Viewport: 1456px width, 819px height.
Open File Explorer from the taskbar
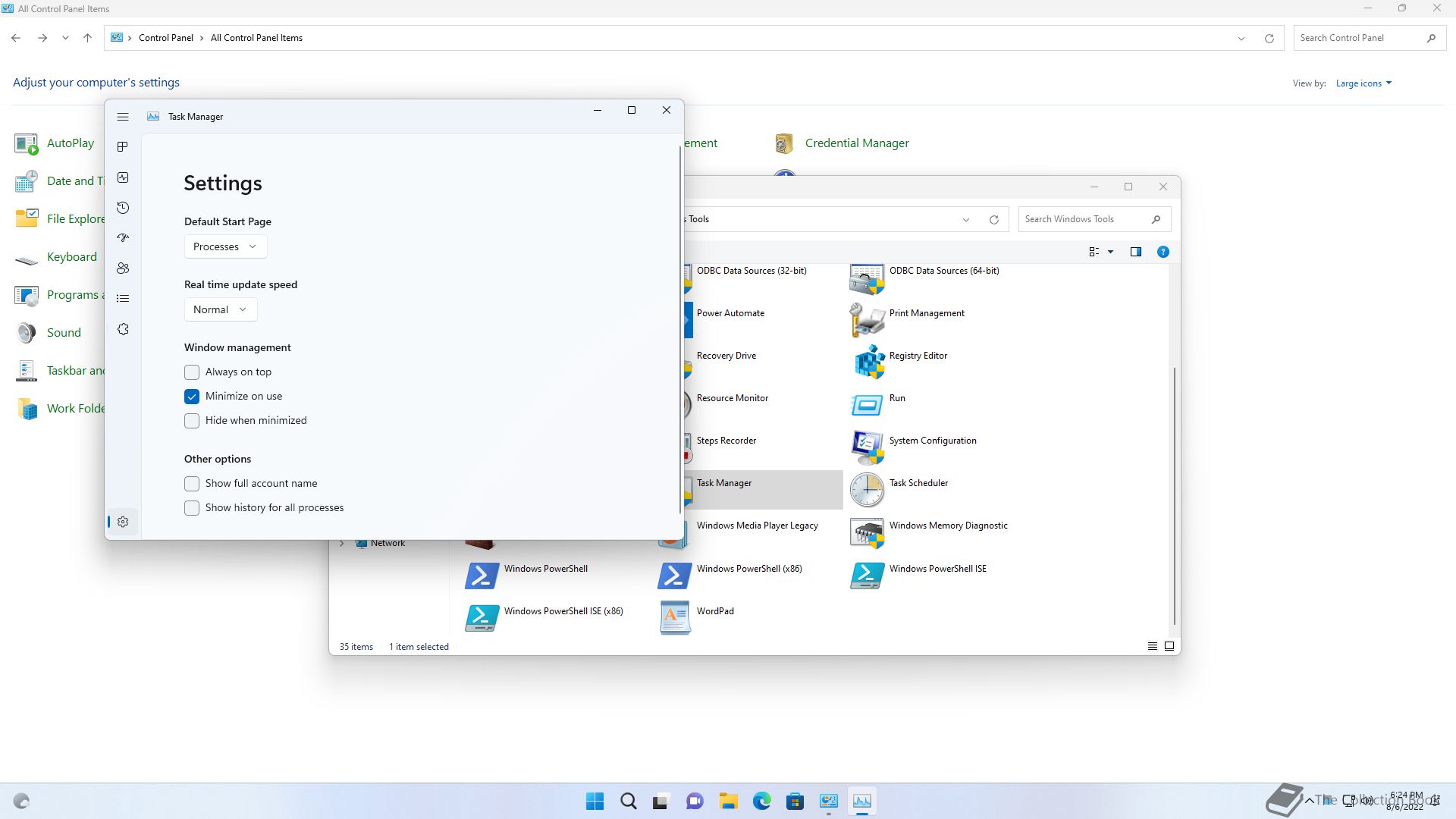tap(728, 801)
